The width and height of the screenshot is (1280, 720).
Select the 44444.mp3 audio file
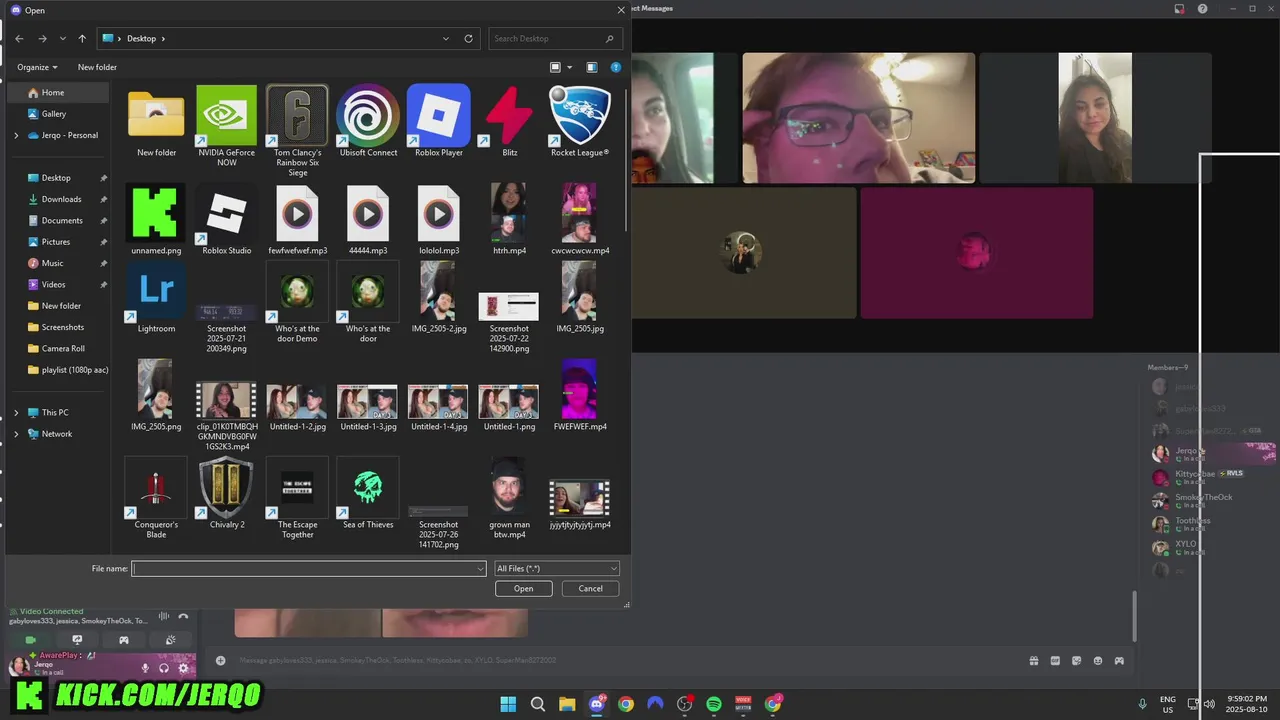tap(368, 219)
